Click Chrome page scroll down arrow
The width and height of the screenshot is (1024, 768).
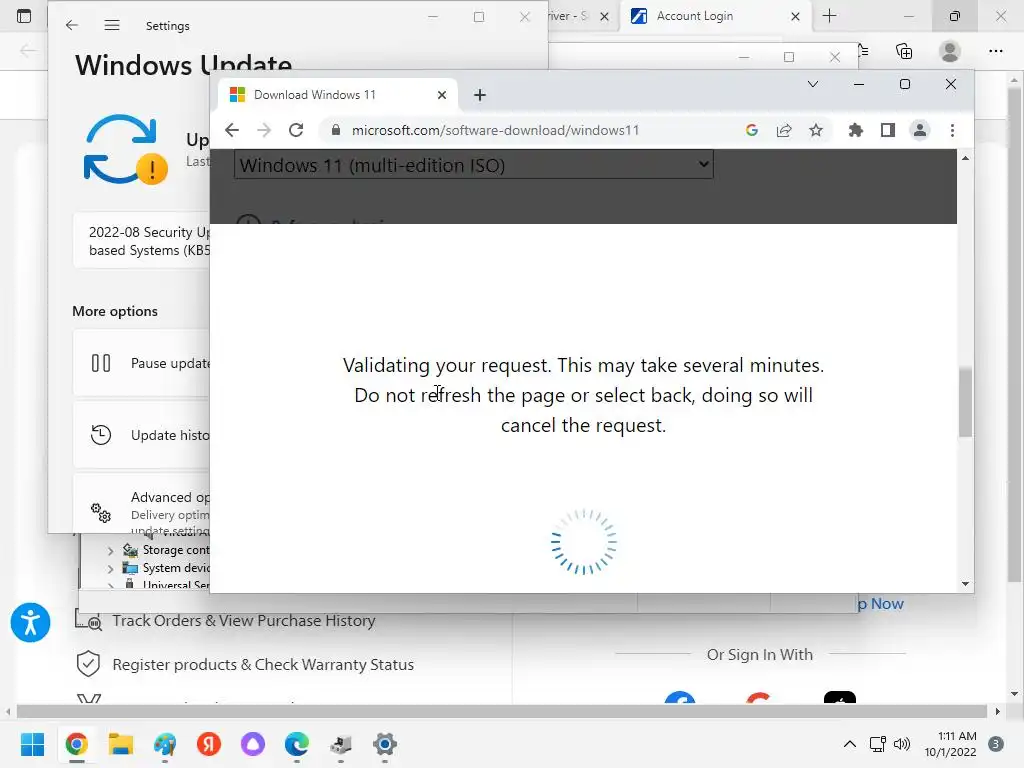(x=965, y=584)
